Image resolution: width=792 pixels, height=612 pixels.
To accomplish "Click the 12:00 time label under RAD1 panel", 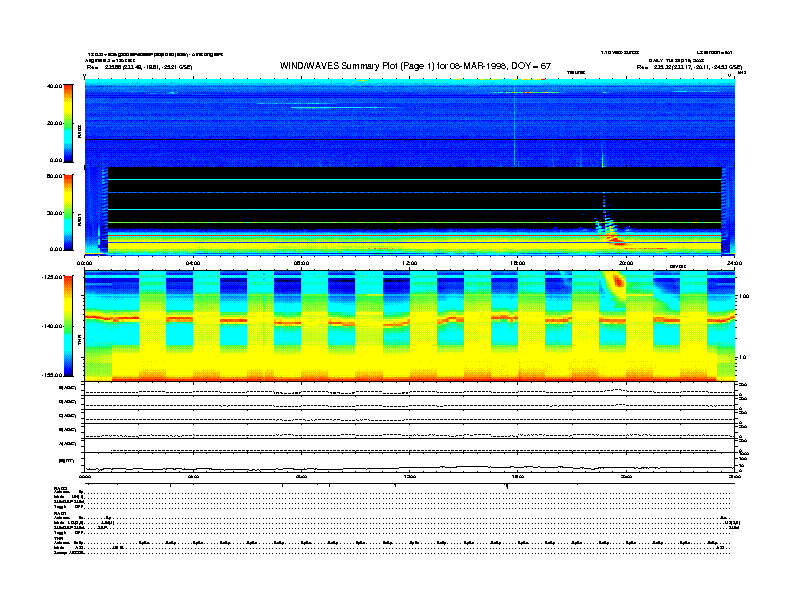I will click(x=410, y=263).
